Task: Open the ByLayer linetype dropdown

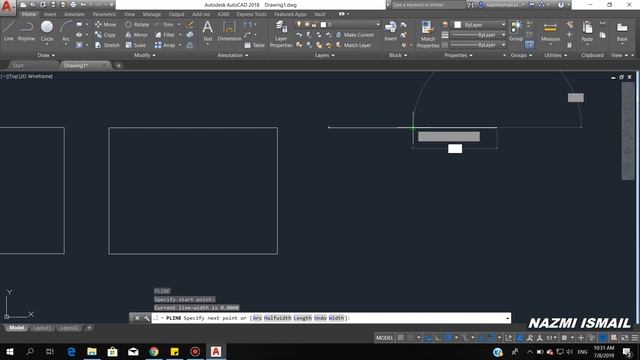Action: pos(478,45)
